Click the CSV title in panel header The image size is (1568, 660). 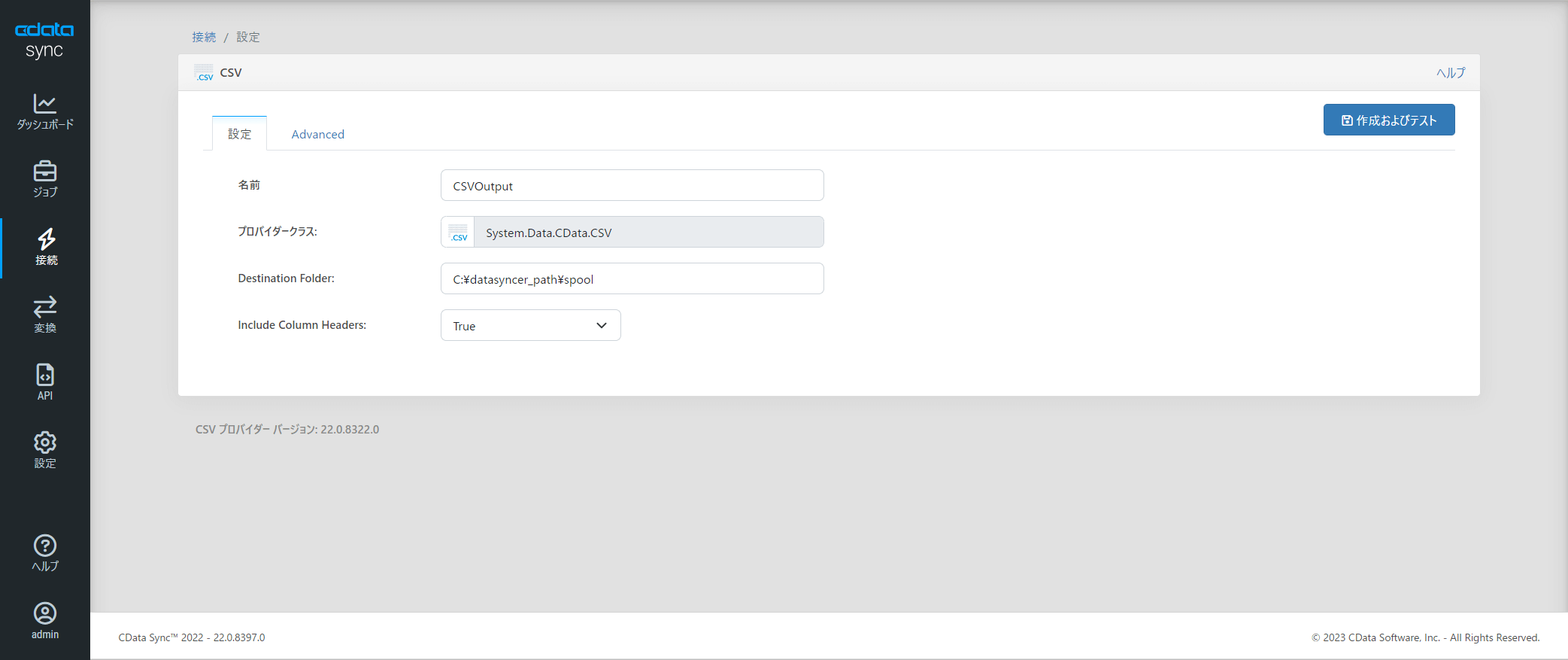click(x=231, y=73)
